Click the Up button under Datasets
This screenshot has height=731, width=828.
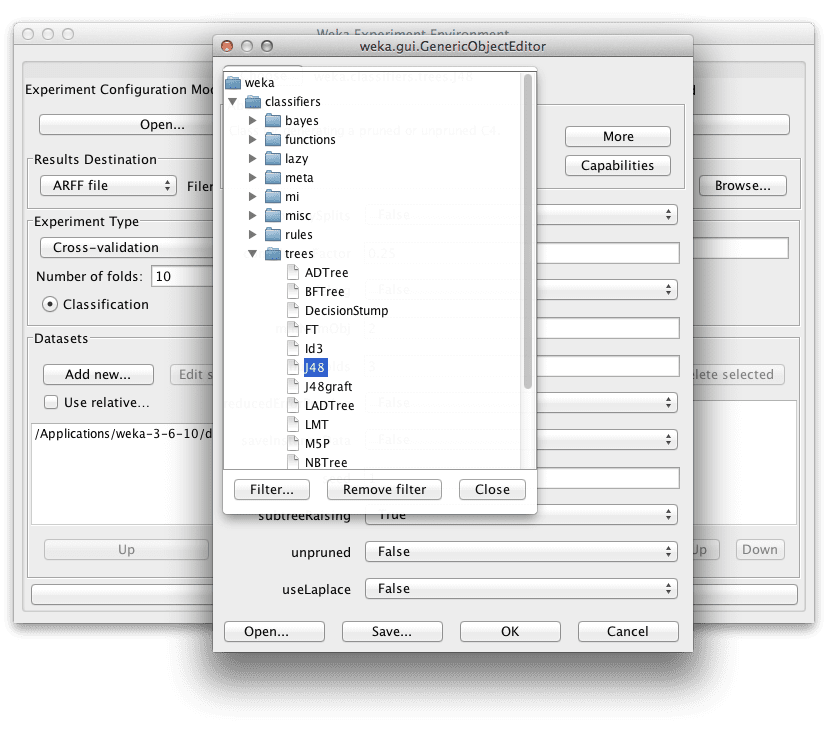(x=126, y=550)
